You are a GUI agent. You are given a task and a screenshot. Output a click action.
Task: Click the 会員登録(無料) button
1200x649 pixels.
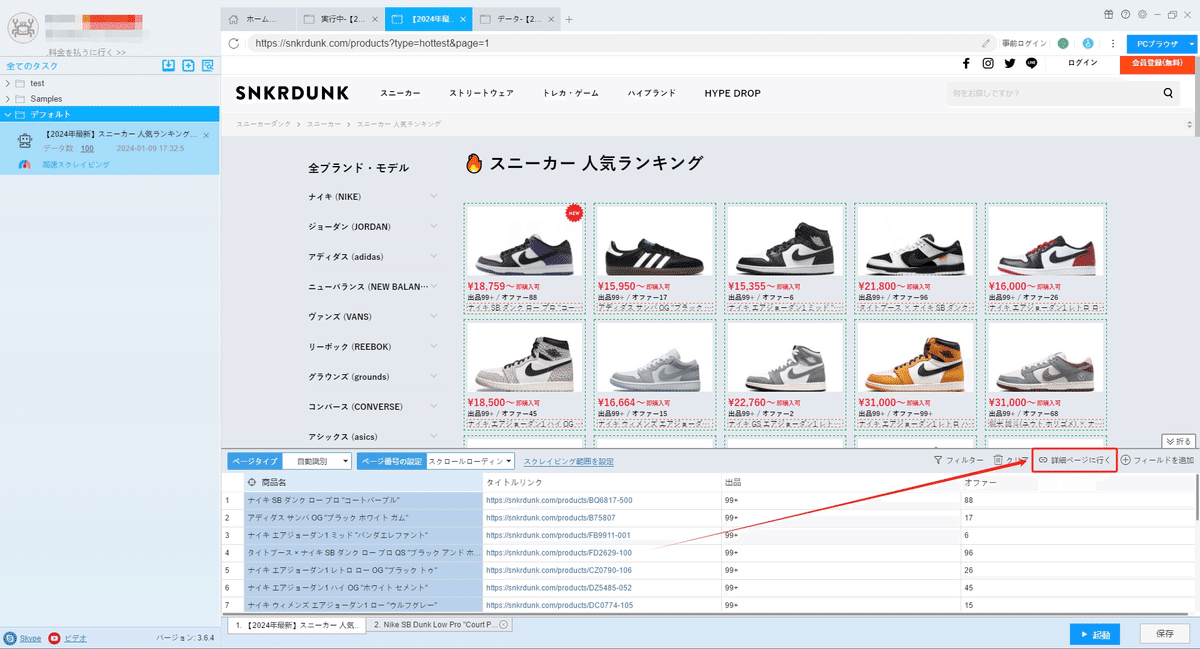(x=1159, y=63)
